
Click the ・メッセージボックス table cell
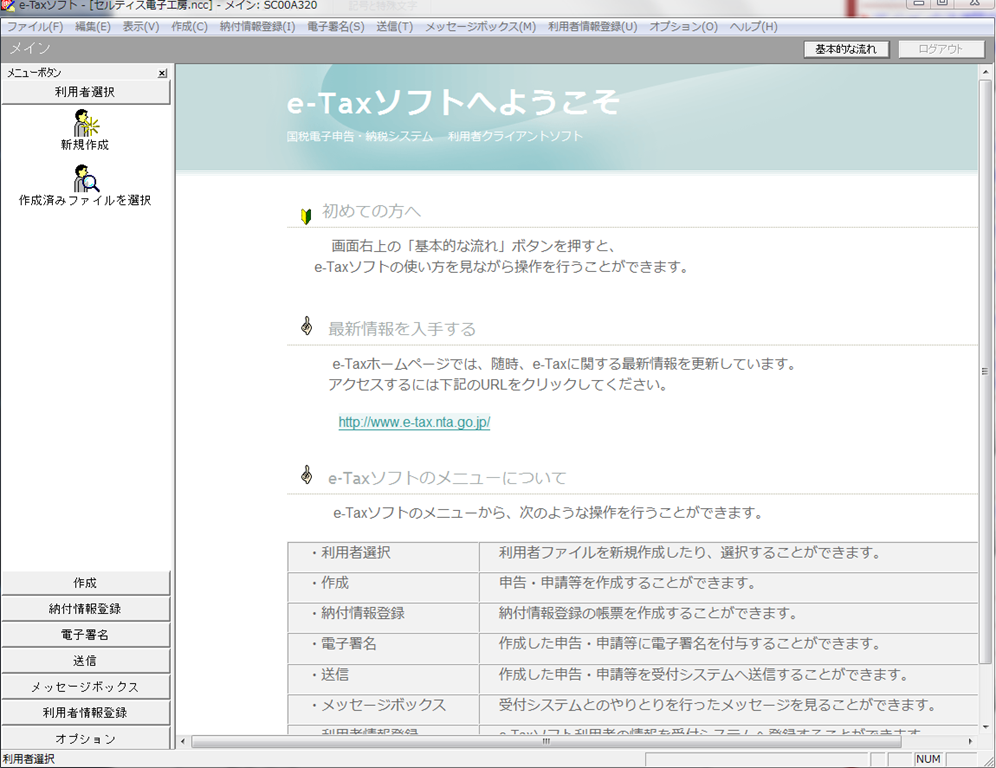[383, 710]
